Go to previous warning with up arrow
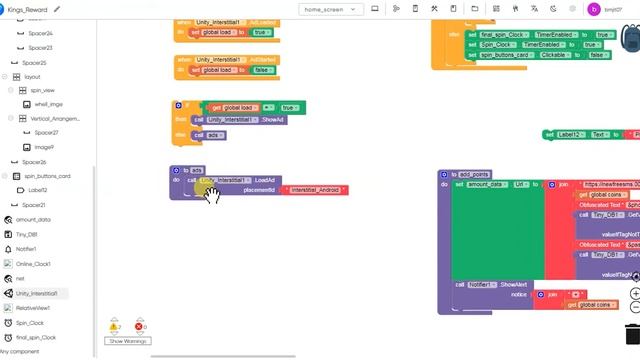This screenshot has width=640, height=360. [x=114, y=319]
